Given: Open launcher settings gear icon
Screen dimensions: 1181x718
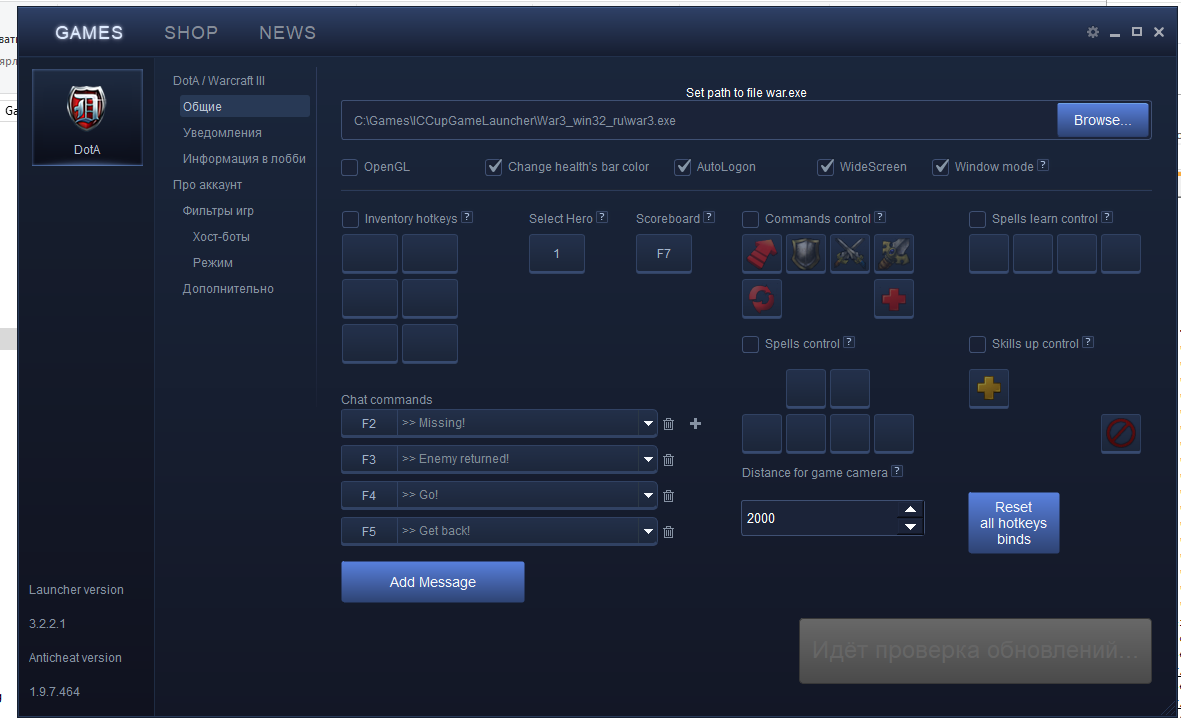Looking at the screenshot, I should pos(1093,32).
